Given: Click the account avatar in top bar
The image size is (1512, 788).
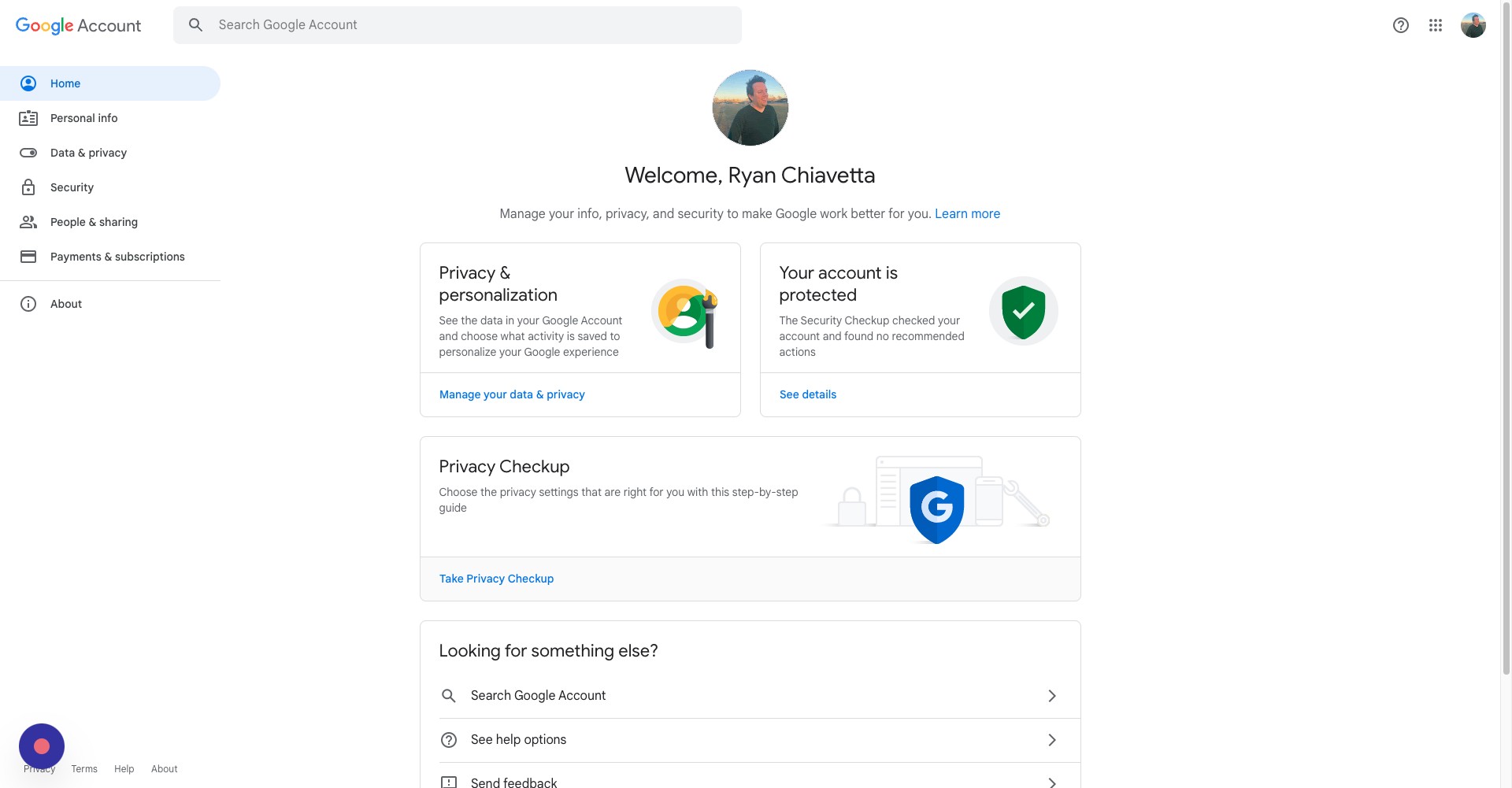Looking at the screenshot, I should coord(1473,25).
